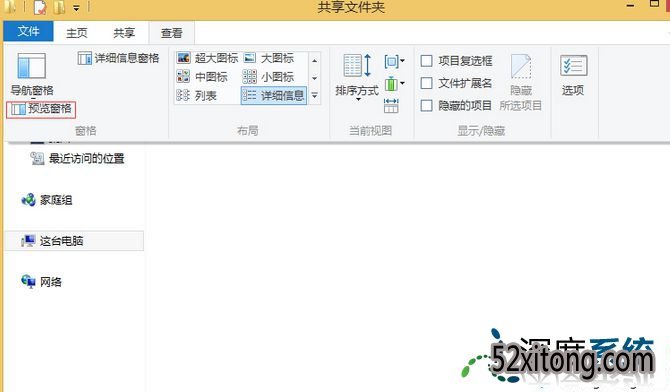Open the 文件 file menu
670x392 pixels.
(x=28, y=32)
